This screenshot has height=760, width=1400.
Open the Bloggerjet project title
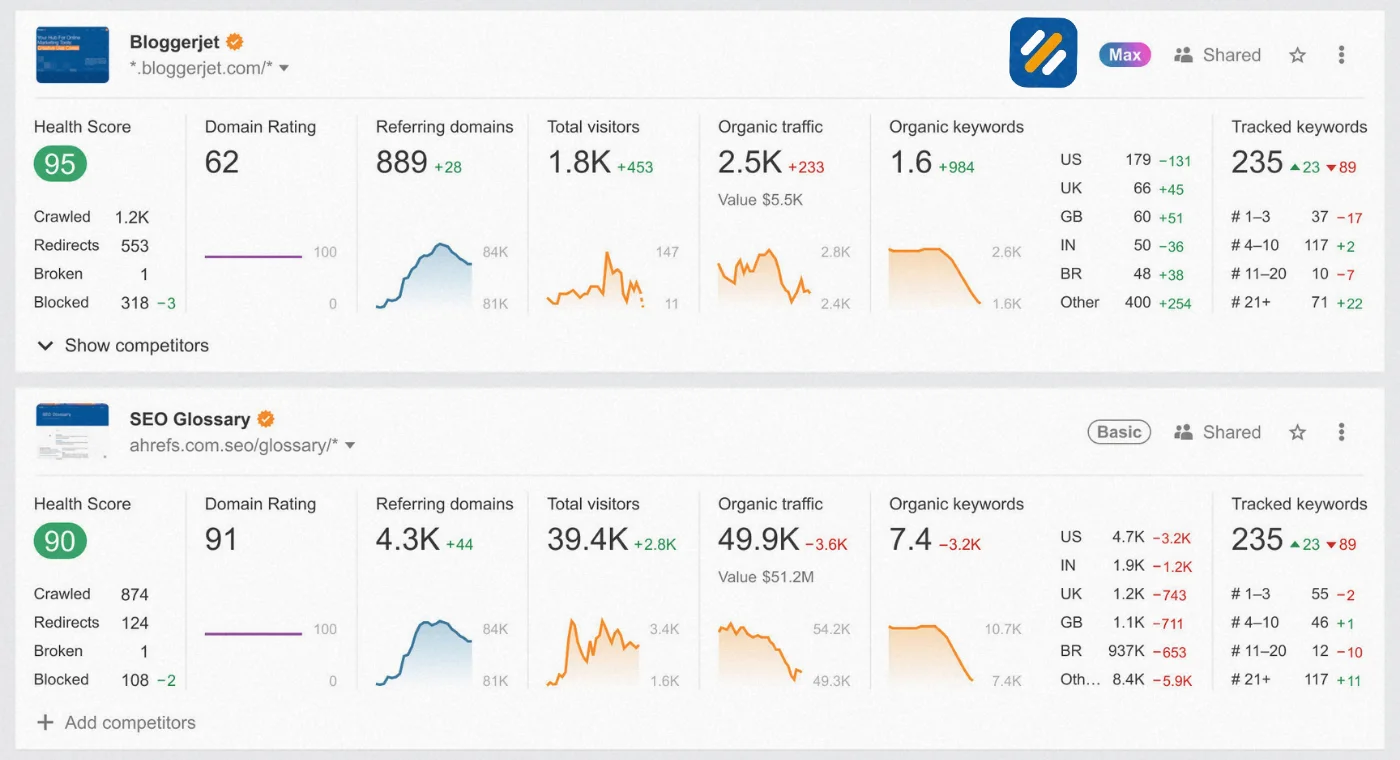coord(174,42)
